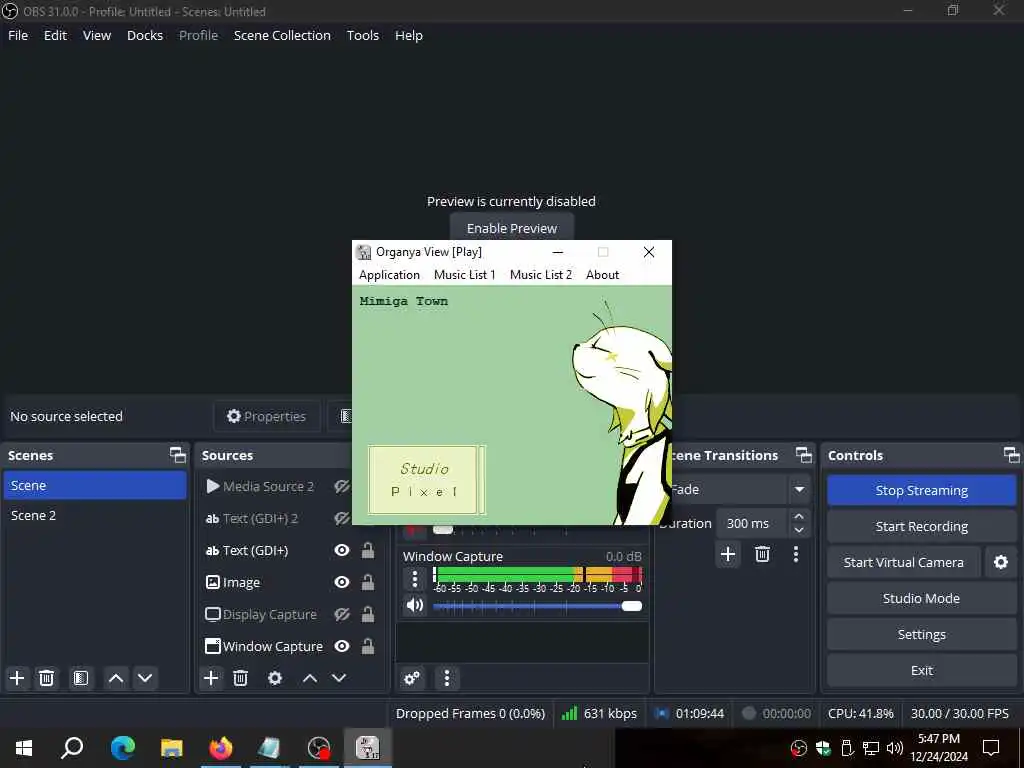Hide Window Capture source eye toggle
1024x768 pixels.
[342, 646]
